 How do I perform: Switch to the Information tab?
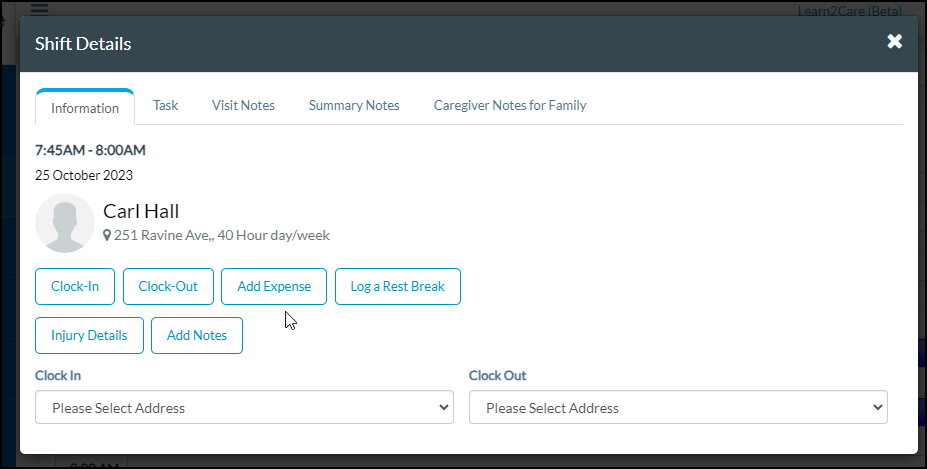[x=85, y=107]
